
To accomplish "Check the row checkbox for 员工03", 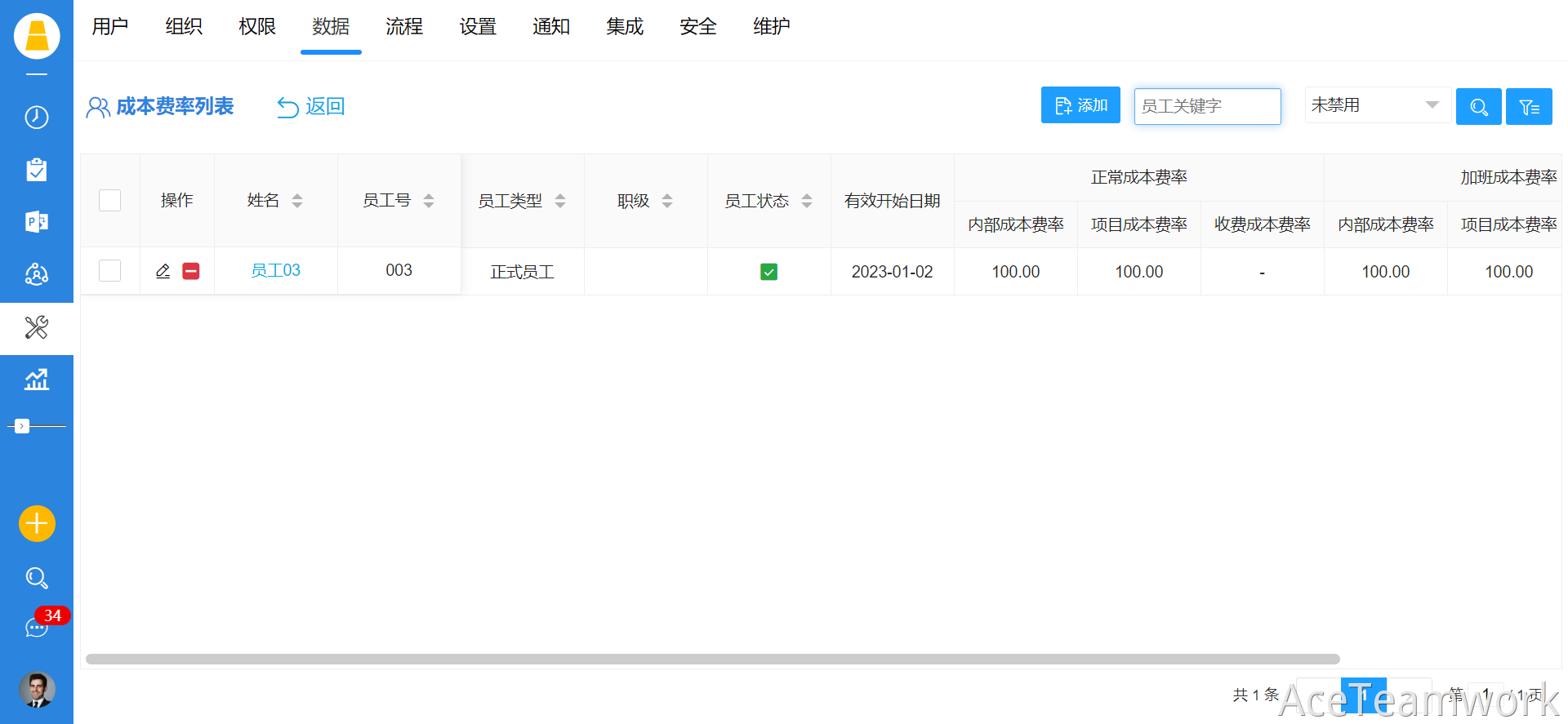I will (x=109, y=271).
